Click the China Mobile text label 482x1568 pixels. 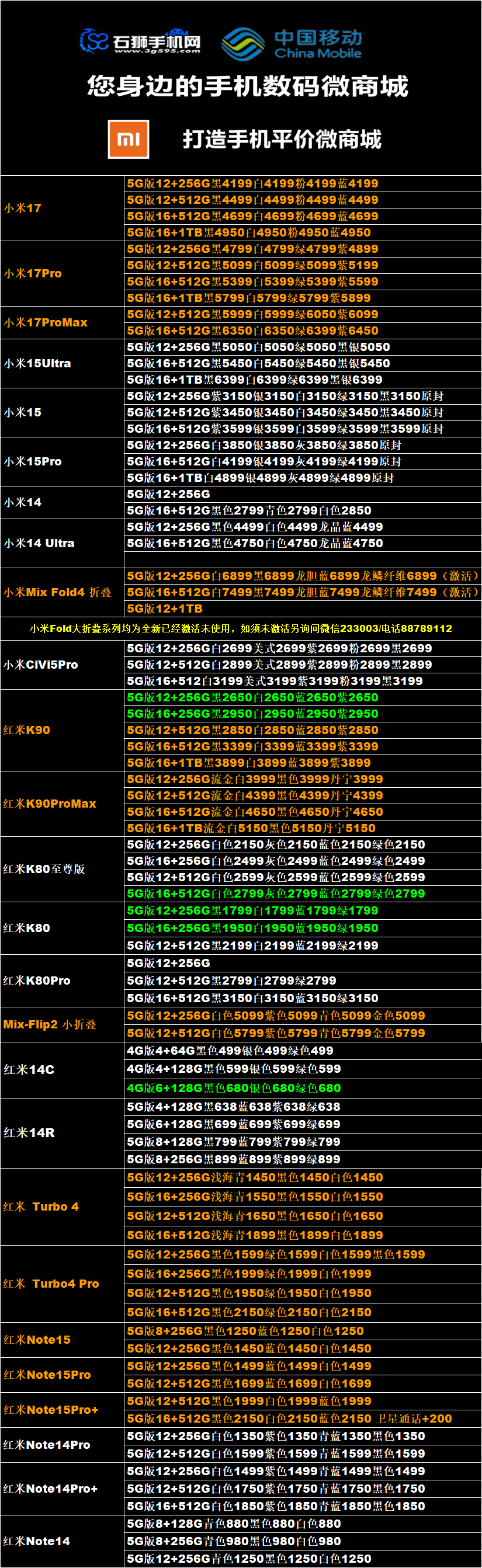318,54
